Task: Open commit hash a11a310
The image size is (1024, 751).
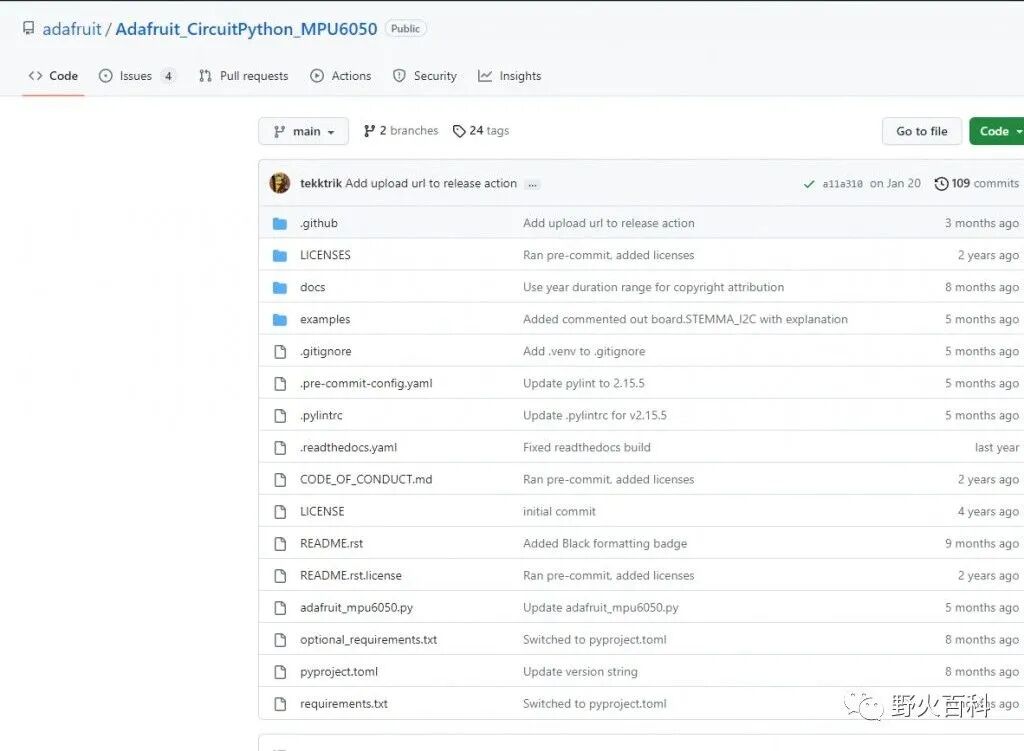Action: (842, 184)
